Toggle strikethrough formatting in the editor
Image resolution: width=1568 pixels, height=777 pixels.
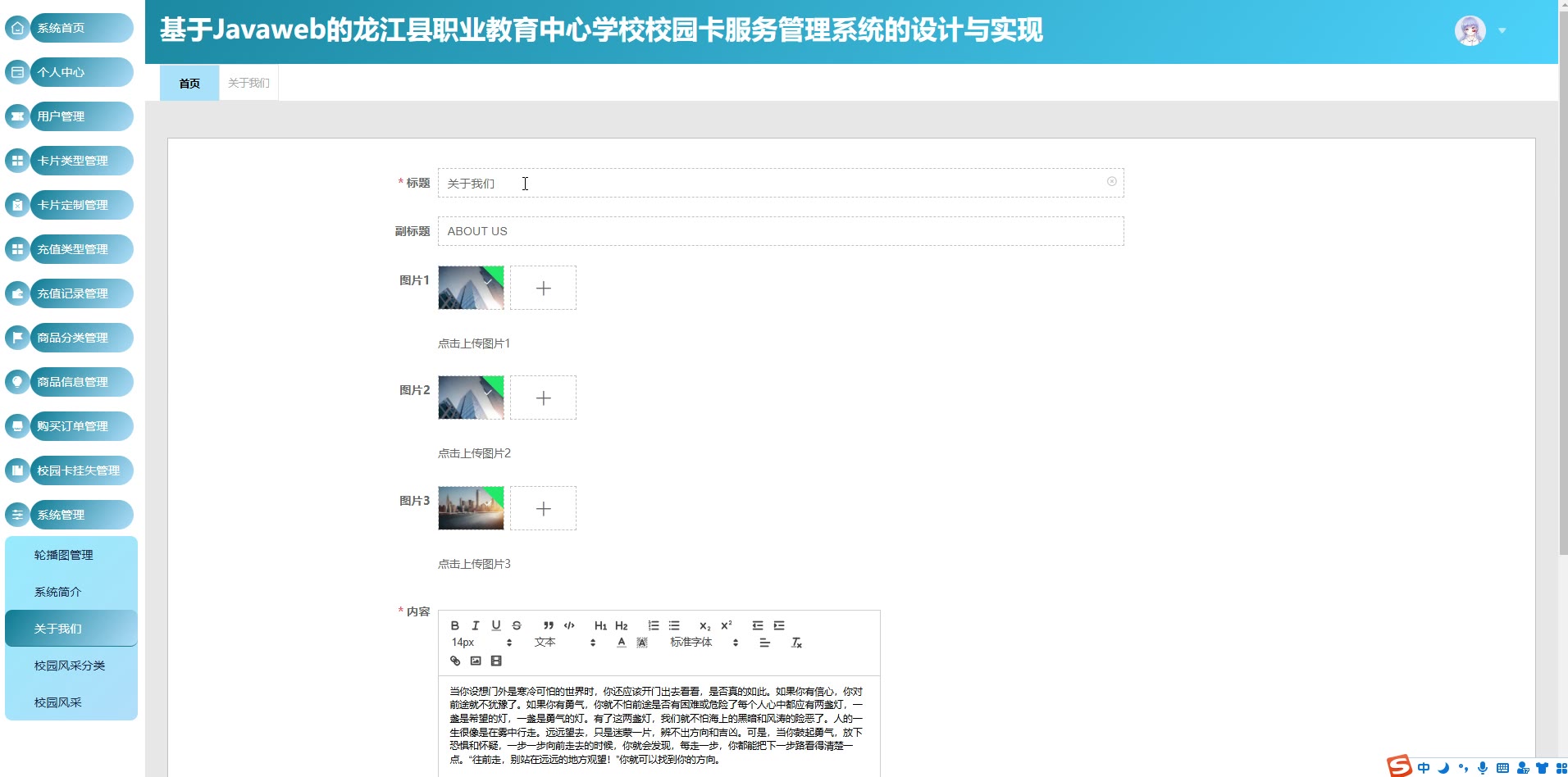517,625
